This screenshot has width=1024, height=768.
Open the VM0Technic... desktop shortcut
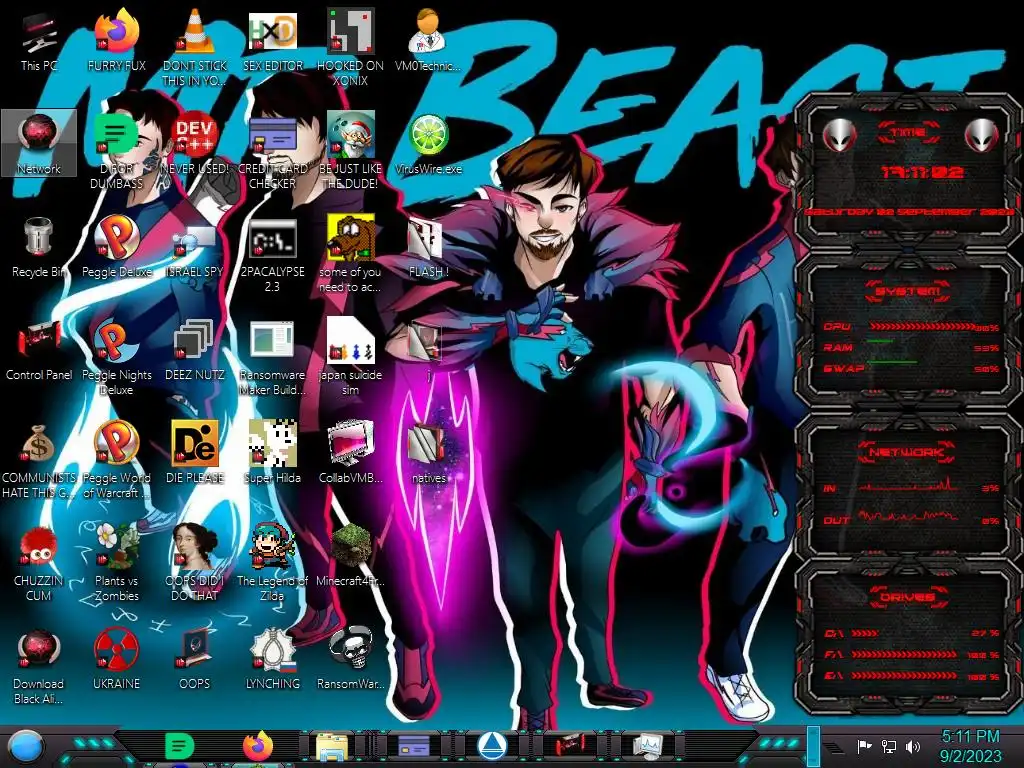(428, 40)
